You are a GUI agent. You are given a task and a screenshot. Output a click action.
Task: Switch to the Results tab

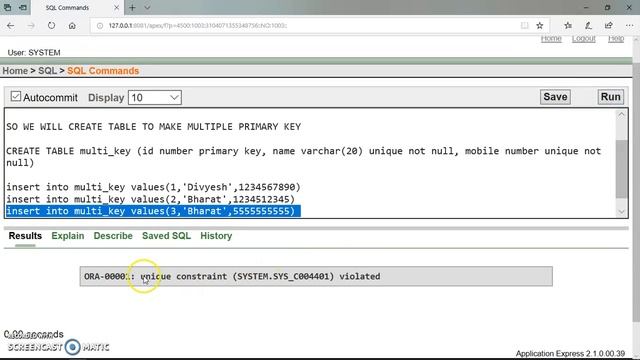tap(25, 236)
